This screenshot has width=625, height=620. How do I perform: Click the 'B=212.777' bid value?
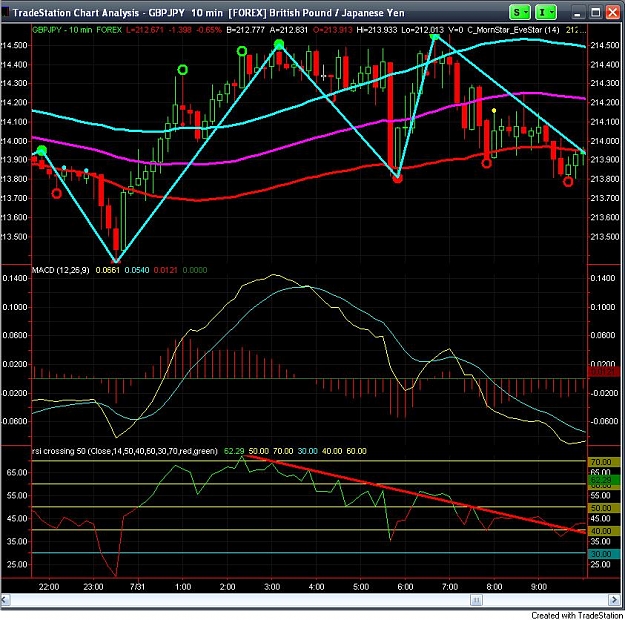[x=245, y=30]
